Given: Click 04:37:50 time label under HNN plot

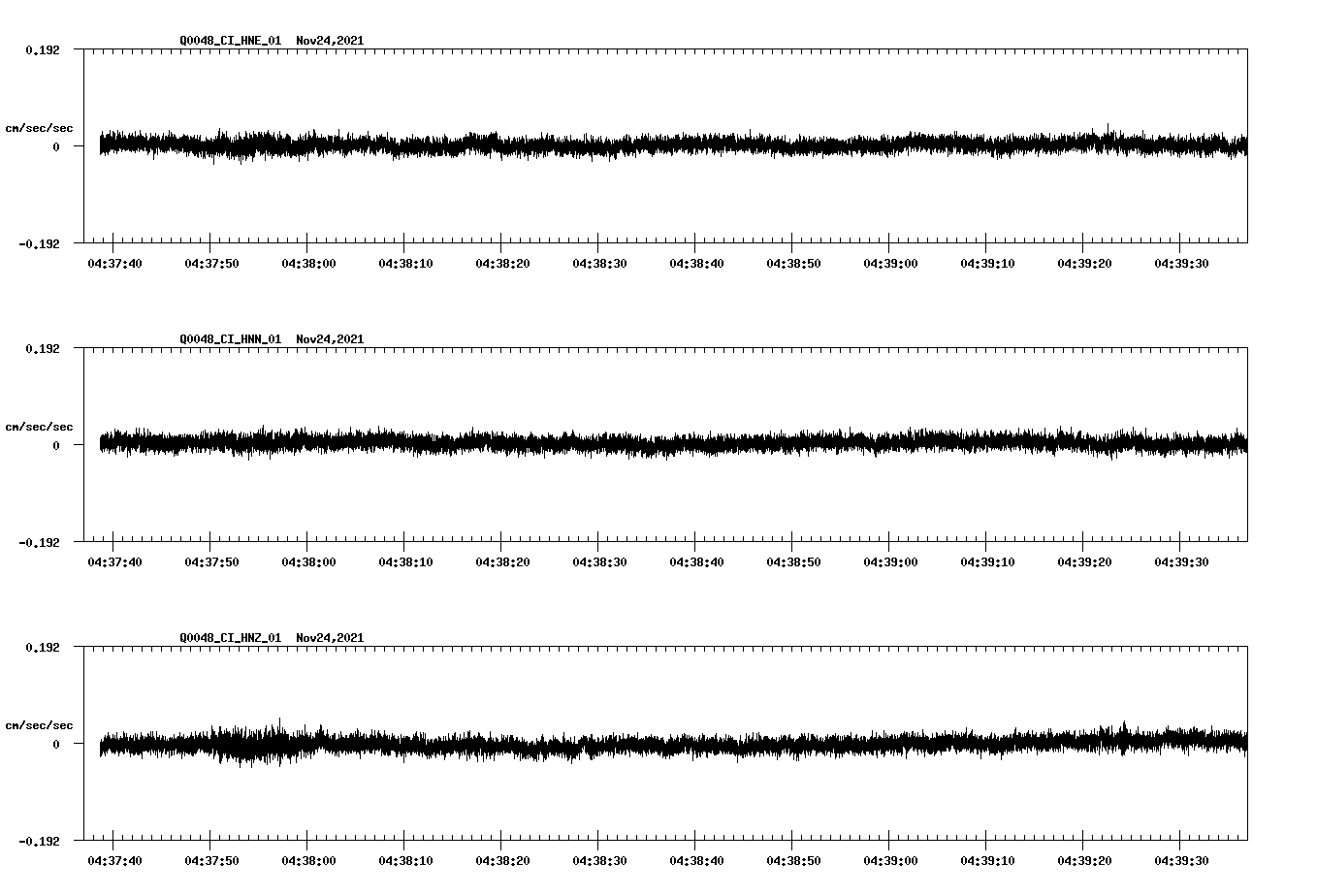Looking at the screenshot, I should click(211, 561).
